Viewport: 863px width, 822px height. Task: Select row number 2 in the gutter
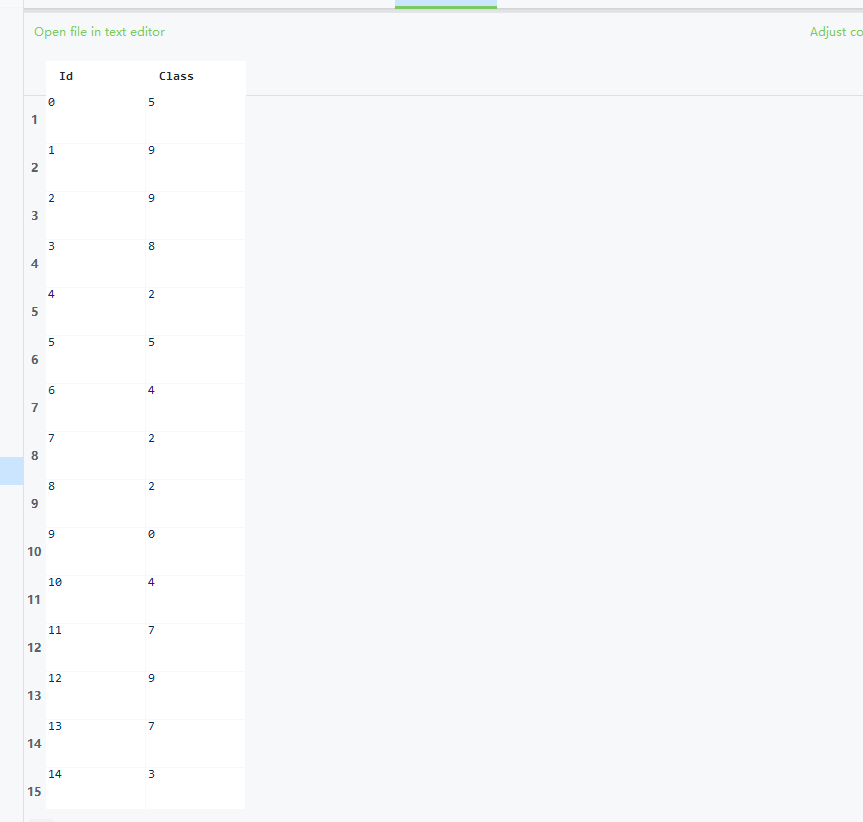(35, 167)
